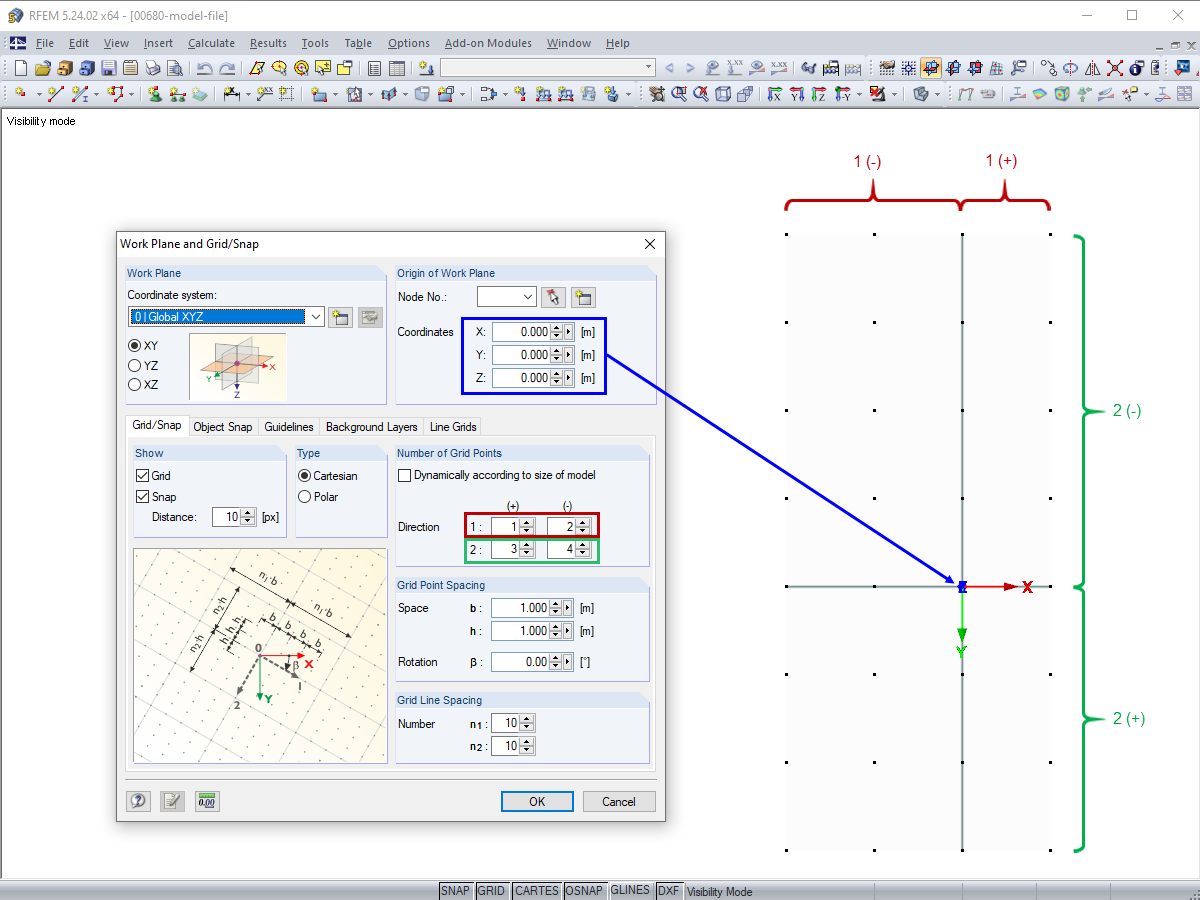Open the Node No. dropdown
1200x900 pixels.
click(x=529, y=297)
